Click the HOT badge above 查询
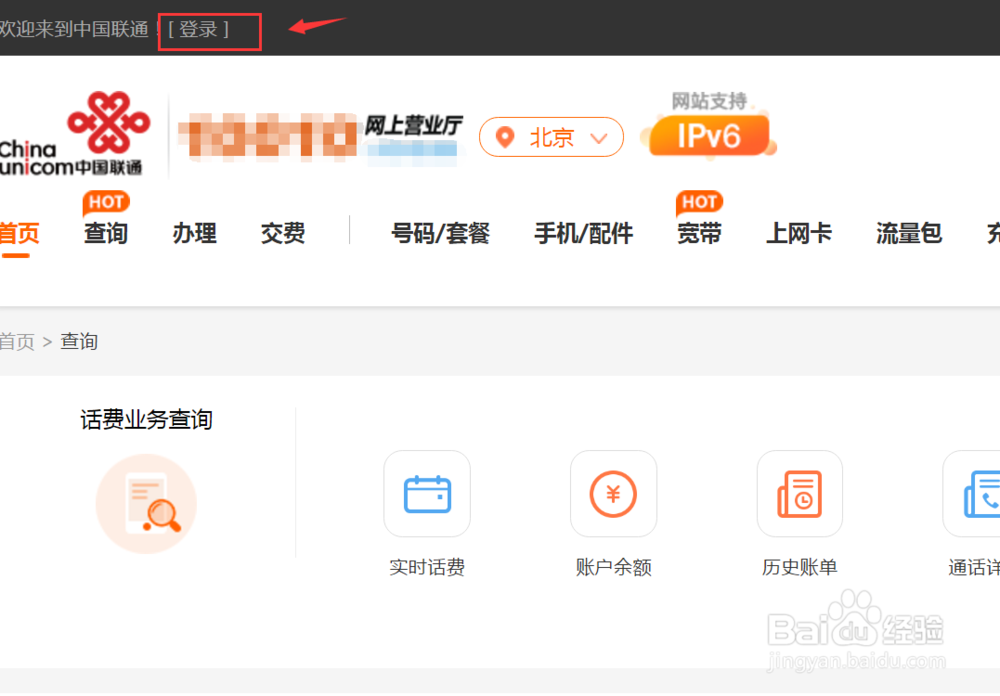This screenshot has width=1000, height=696. click(105, 202)
